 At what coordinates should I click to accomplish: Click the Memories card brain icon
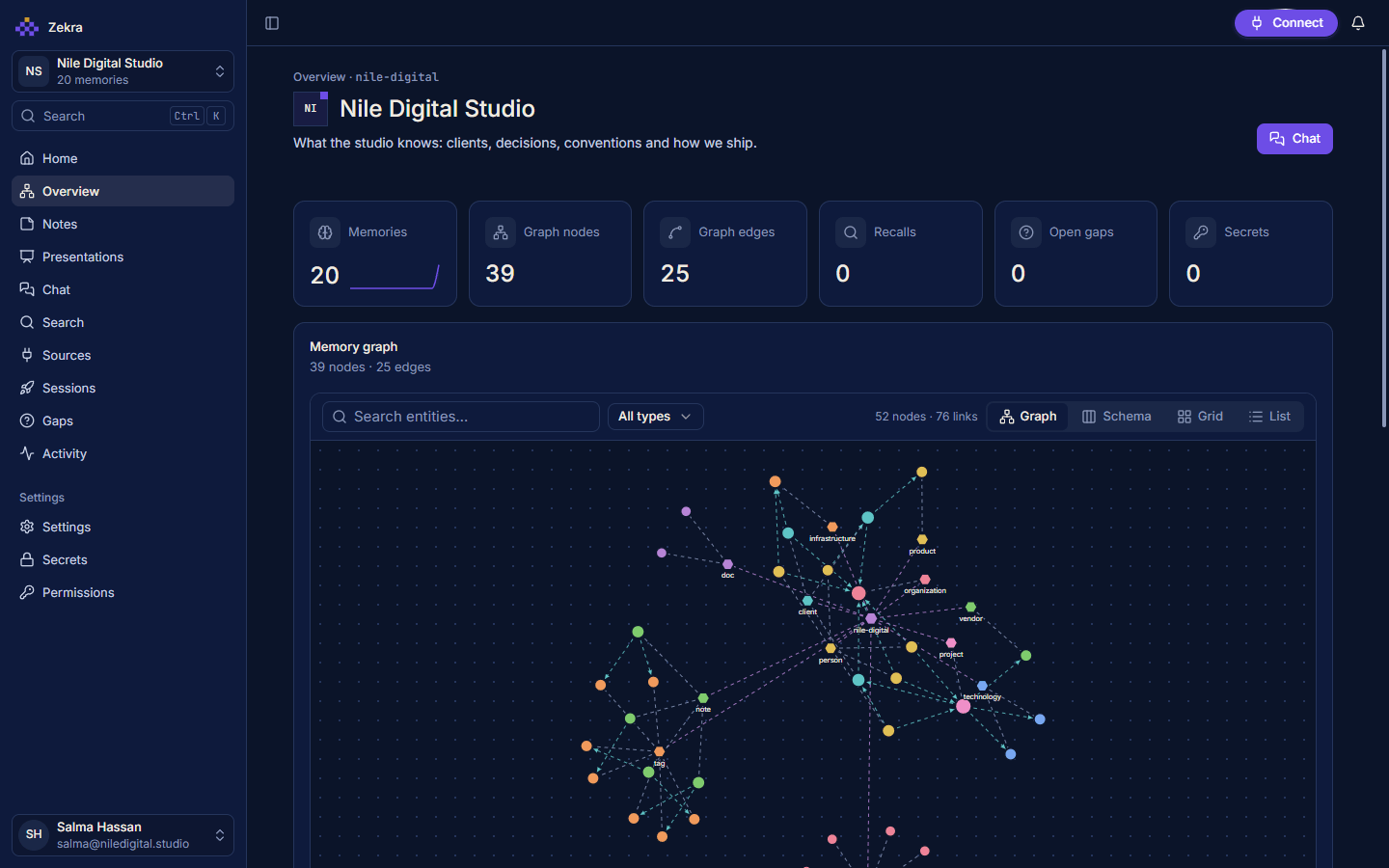(325, 232)
